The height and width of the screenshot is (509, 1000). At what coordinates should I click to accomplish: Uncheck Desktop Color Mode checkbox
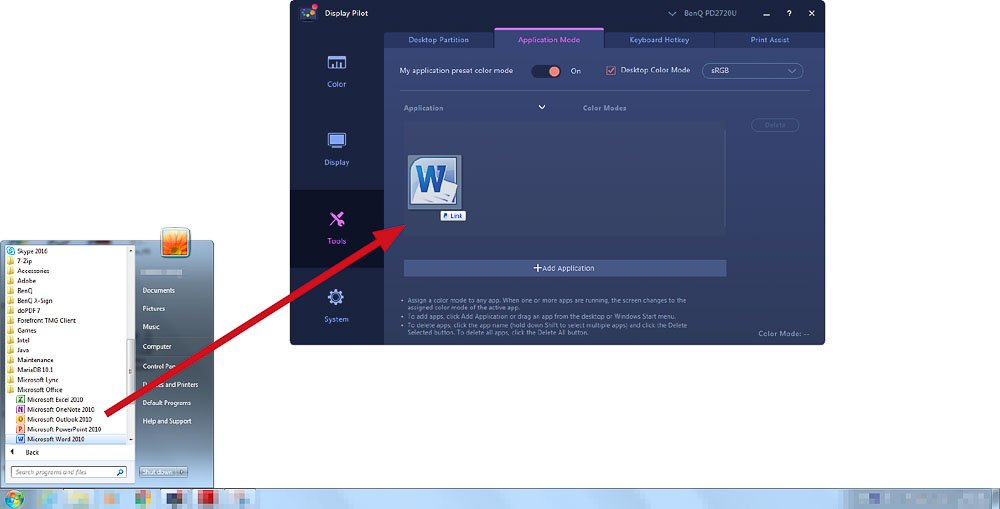click(x=610, y=70)
